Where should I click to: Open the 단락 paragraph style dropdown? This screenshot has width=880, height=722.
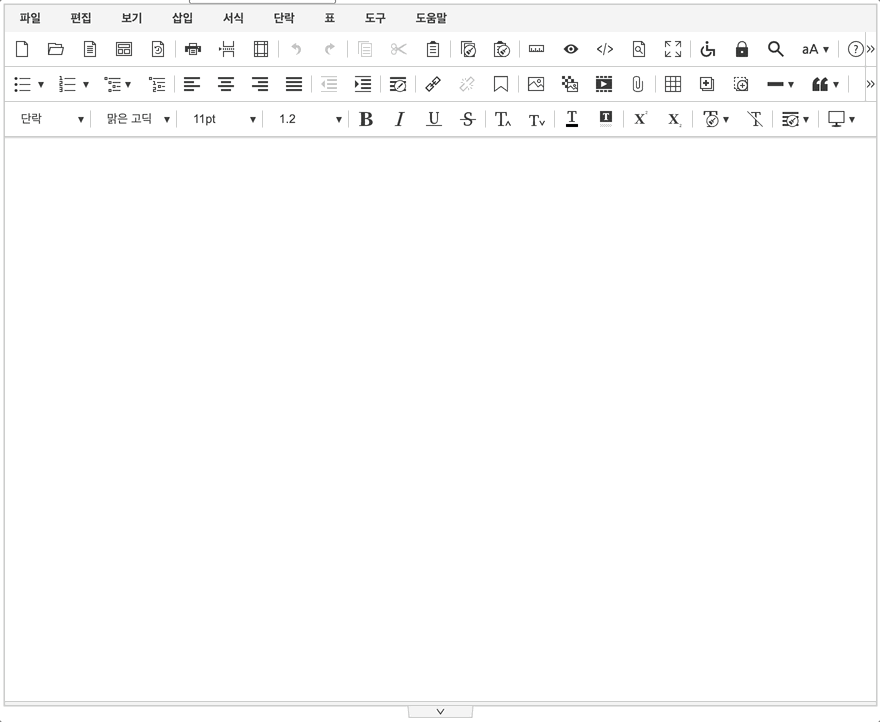click(52, 119)
